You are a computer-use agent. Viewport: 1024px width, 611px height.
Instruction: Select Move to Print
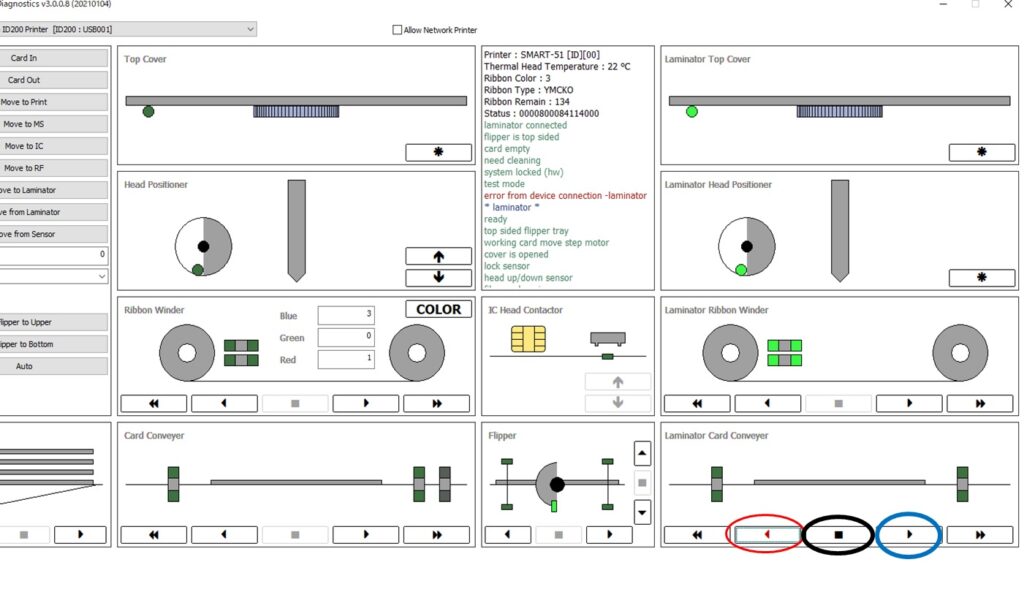(x=54, y=102)
